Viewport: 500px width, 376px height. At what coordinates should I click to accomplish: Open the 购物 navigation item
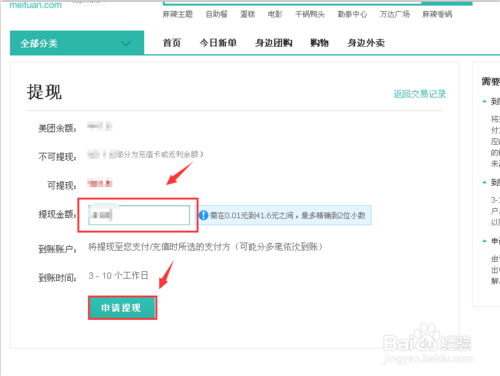(319, 43)
